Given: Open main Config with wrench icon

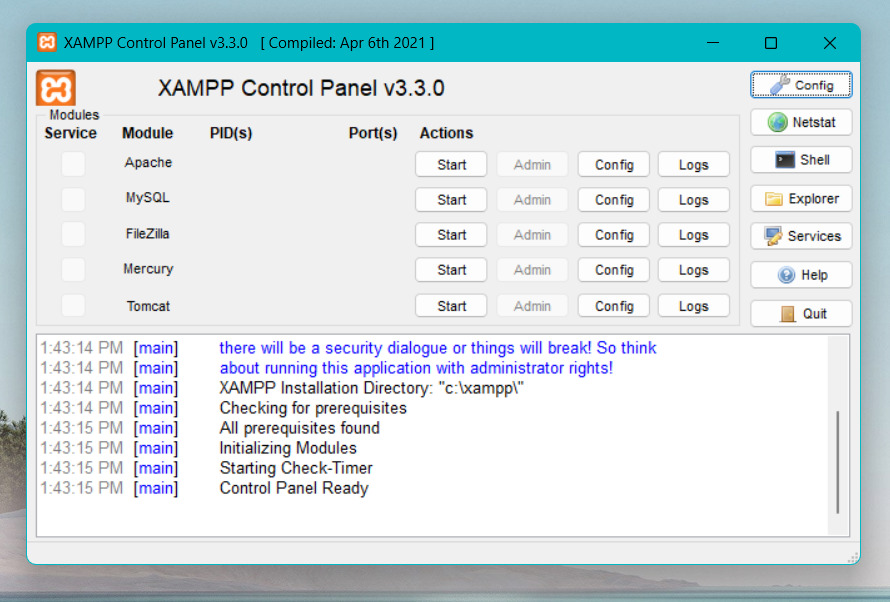Looking at the screenshot, I should click(x=801, y=85).
